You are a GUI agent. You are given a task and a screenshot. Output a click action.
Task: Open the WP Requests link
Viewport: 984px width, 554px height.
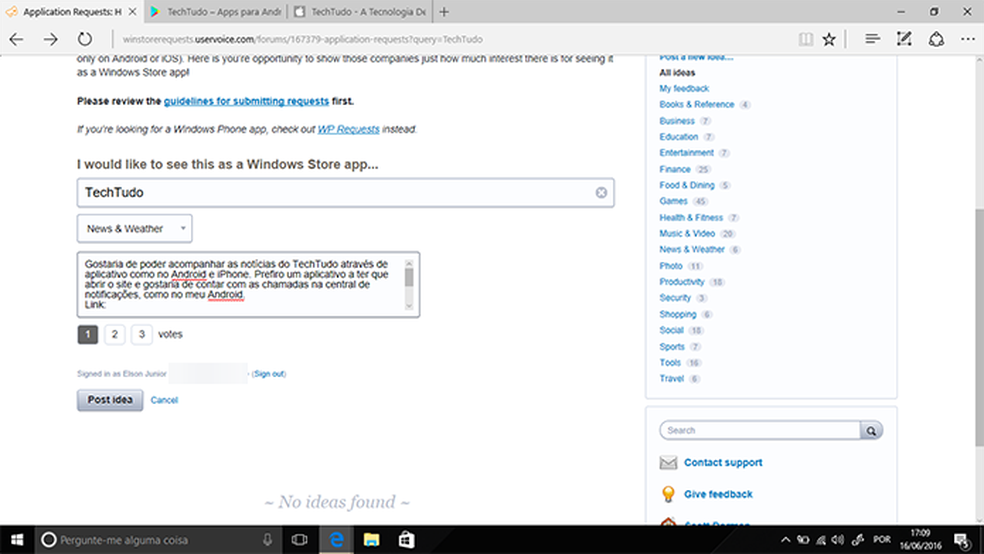pyautogui.click(x=348, y=129)
